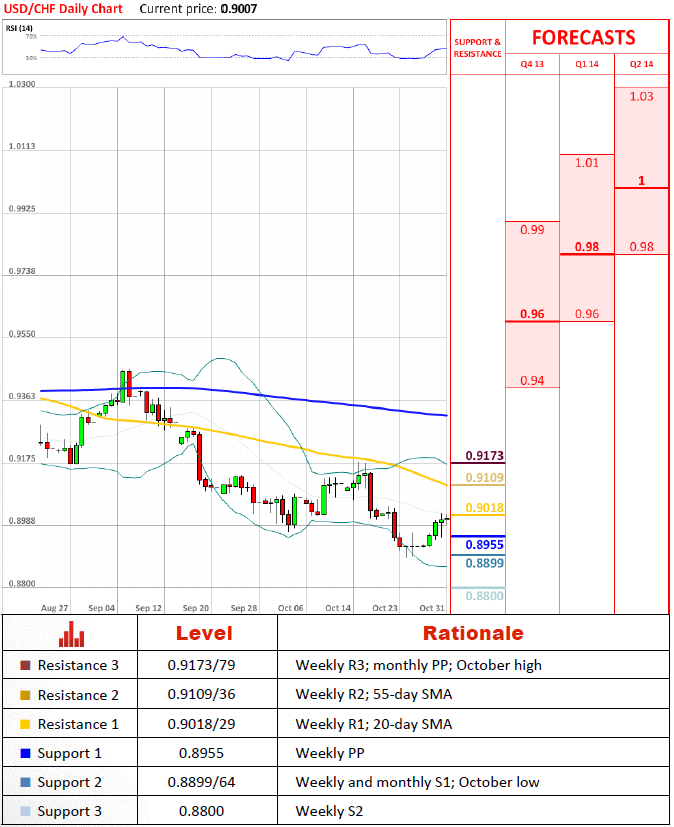Click the 0.8955 support level label on chart

point(484,545)
